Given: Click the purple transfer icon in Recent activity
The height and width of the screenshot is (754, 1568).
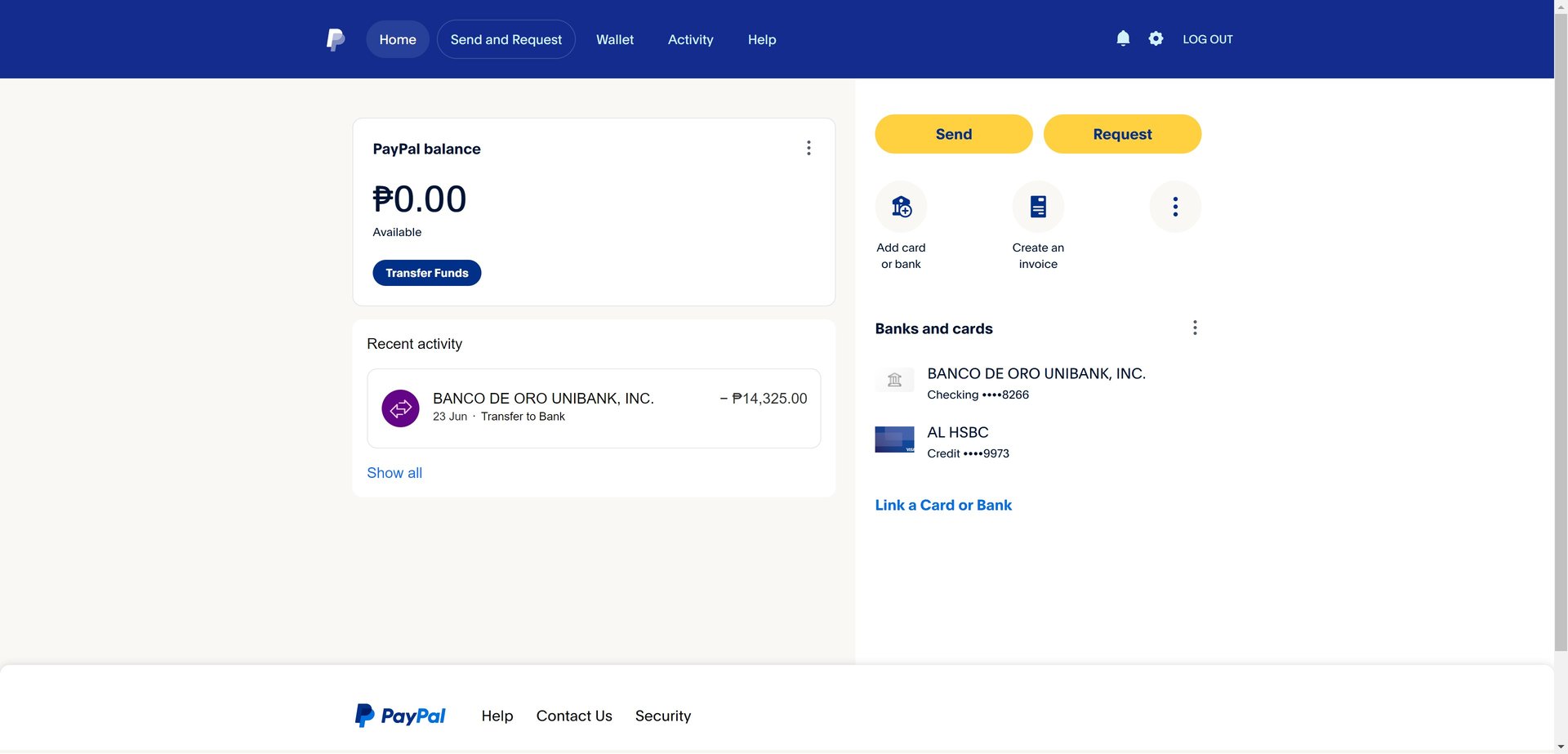Looking at the screenshot, I should [400, 408].
